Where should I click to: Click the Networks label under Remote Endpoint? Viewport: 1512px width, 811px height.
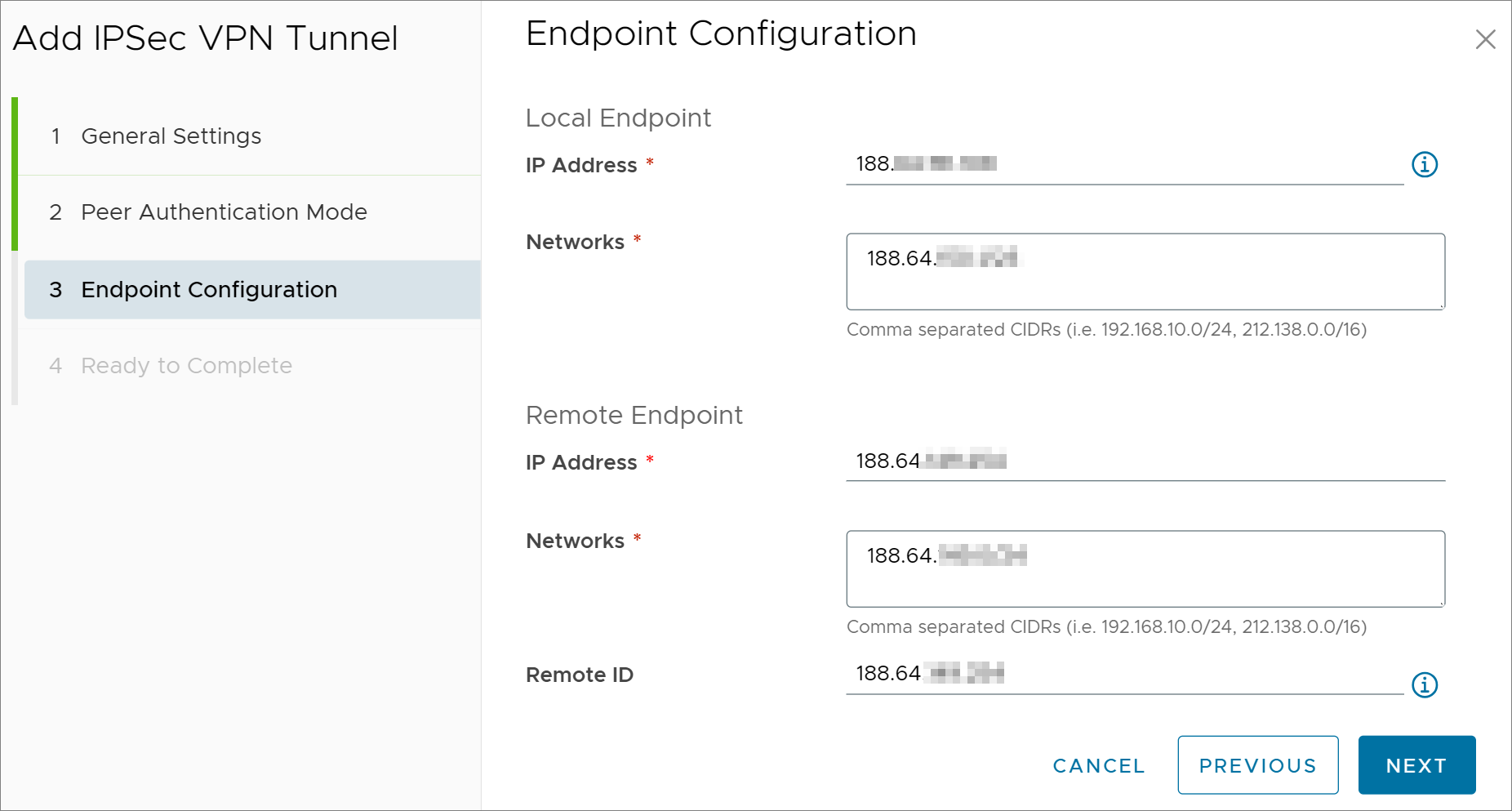click(575, 541)
